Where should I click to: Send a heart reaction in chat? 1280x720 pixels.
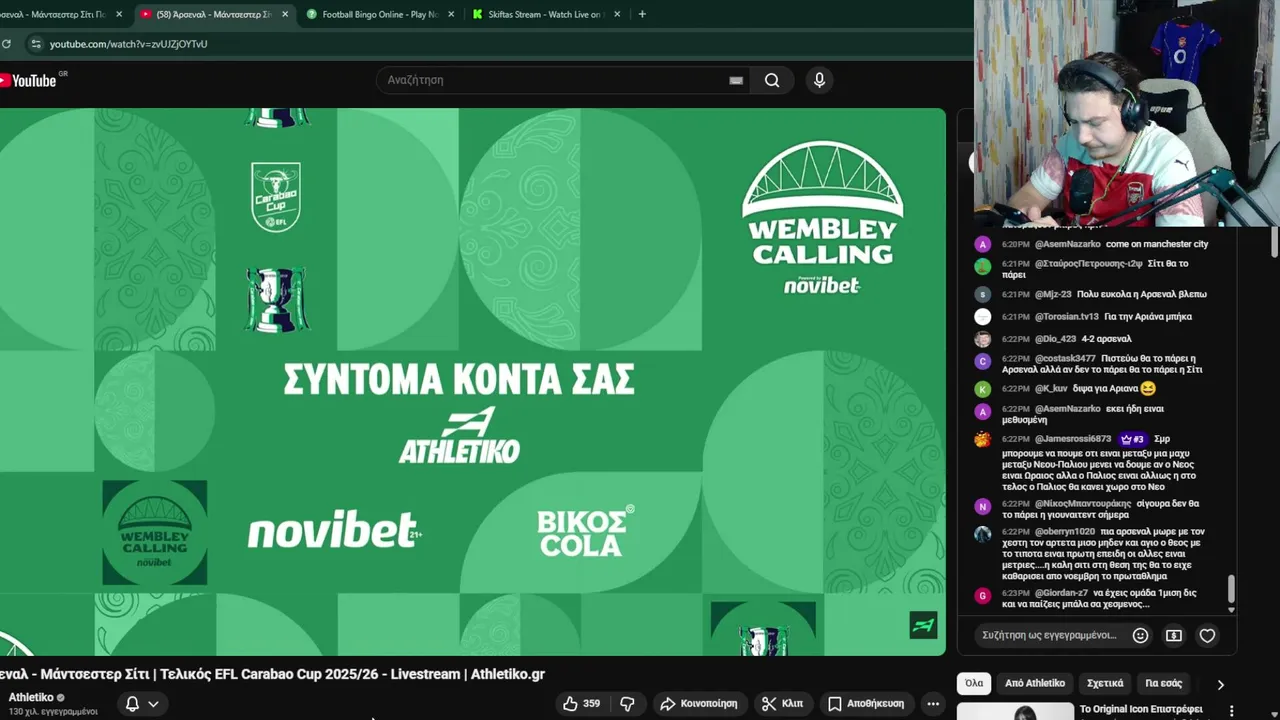click(1207, 635)
